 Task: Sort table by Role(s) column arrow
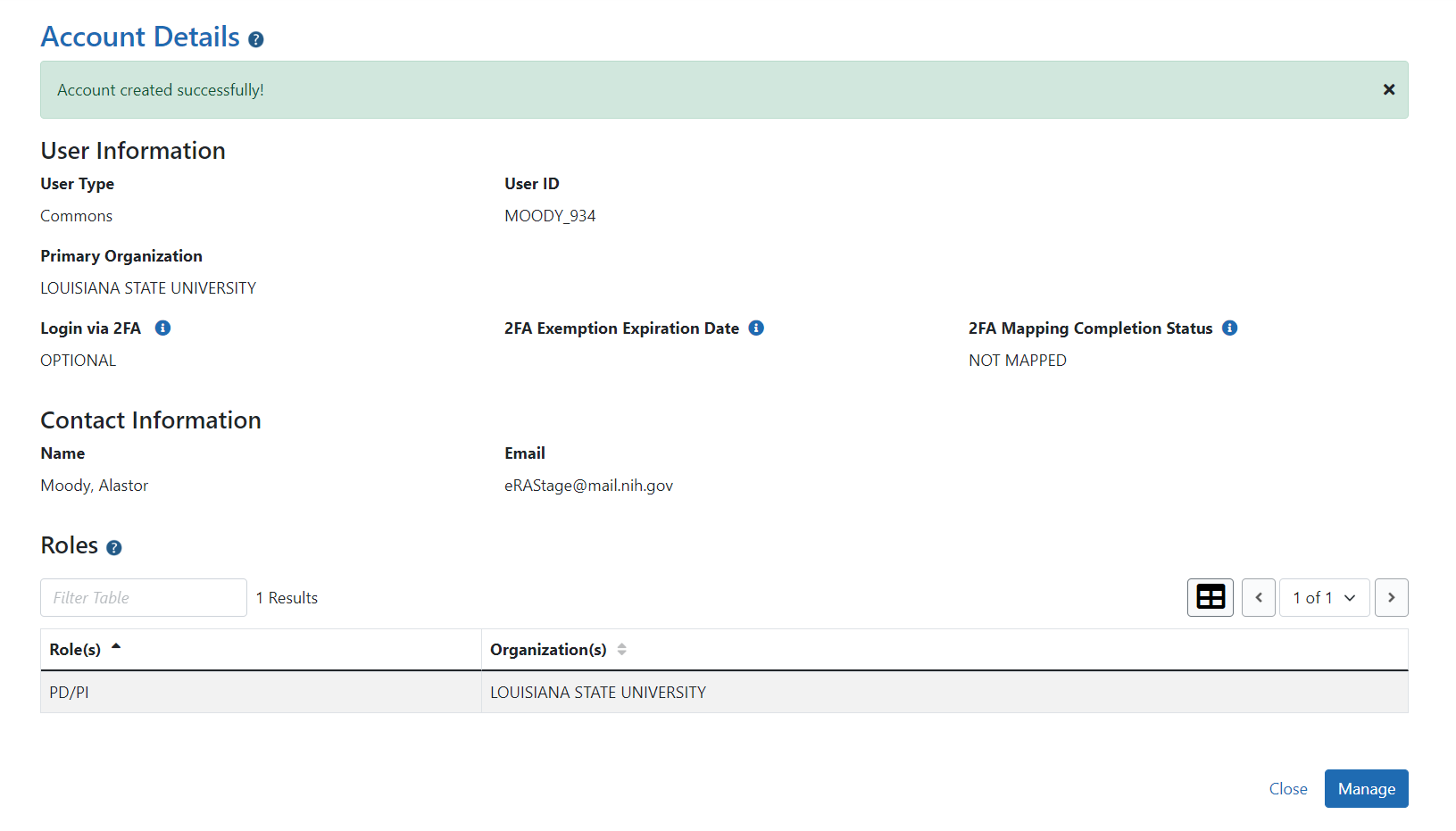tap(116, 647)
